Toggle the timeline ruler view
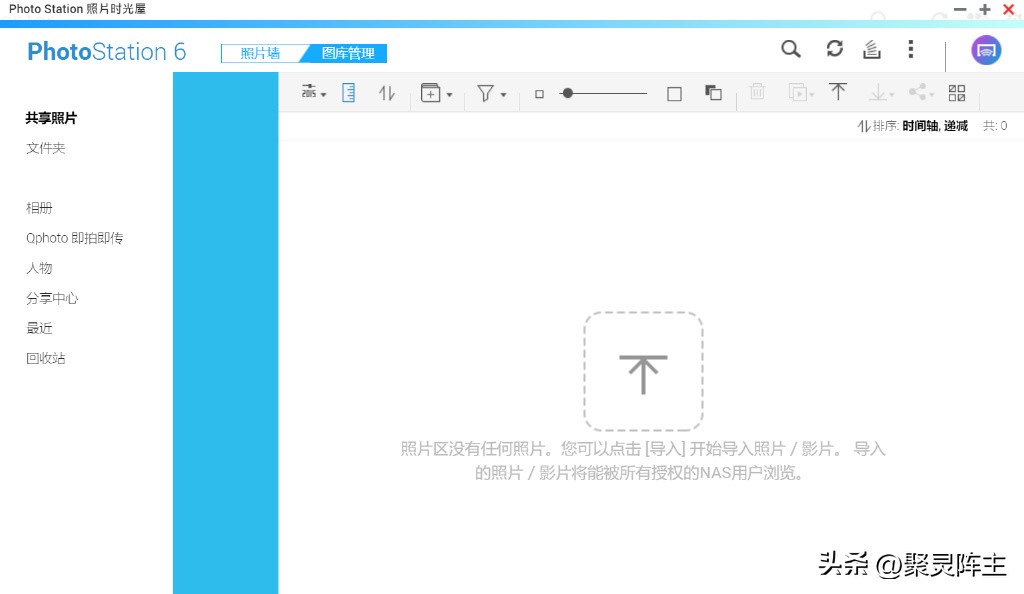Screen dimensions: 1024x594 tap(348, 93)
